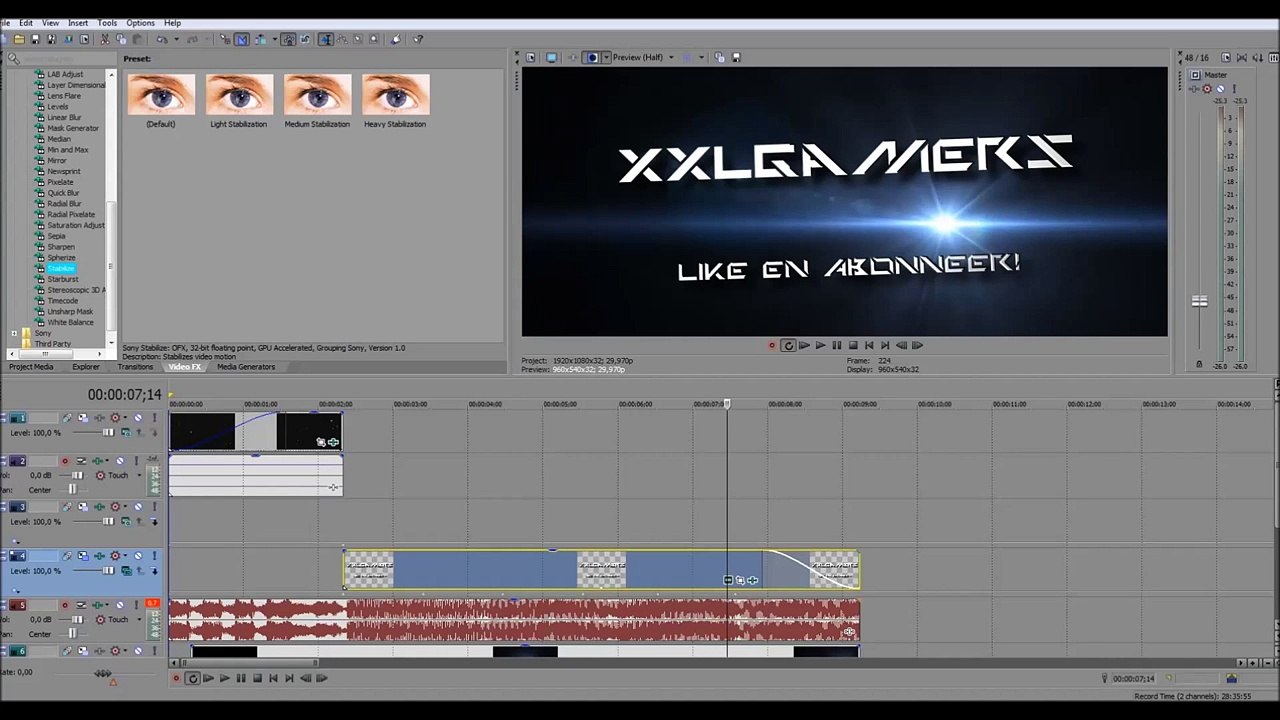1280x720 pixels.
Task: Mute audio track 5
Action: point(120,605)
